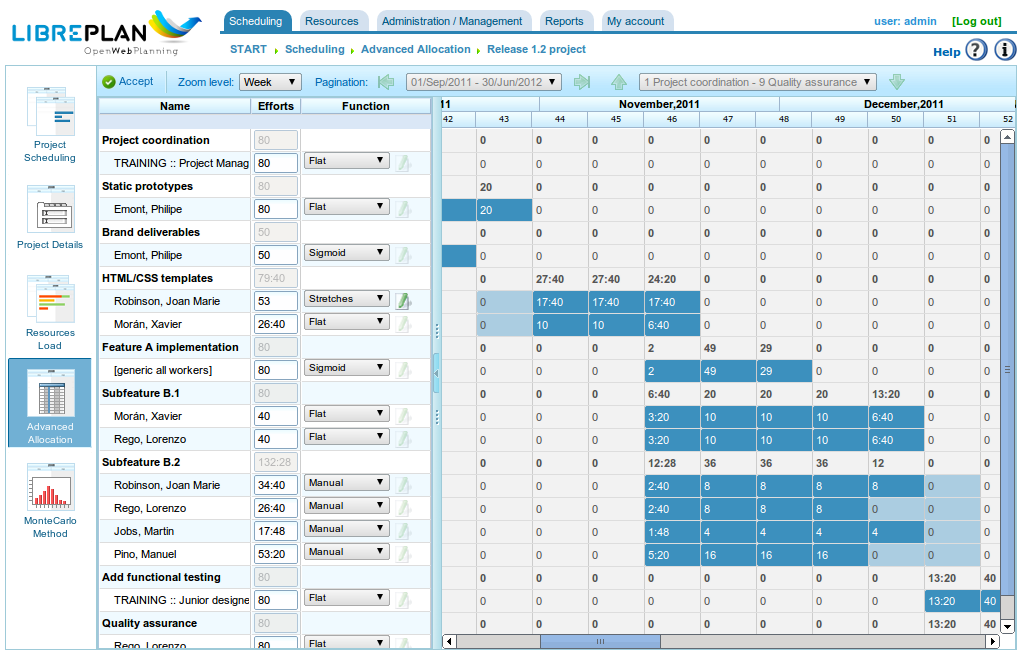Viewport: 1020px width, 654px height.
Task: Open stretches editor pencil for Robinson, Joan Marie
Action: point(403,301)
